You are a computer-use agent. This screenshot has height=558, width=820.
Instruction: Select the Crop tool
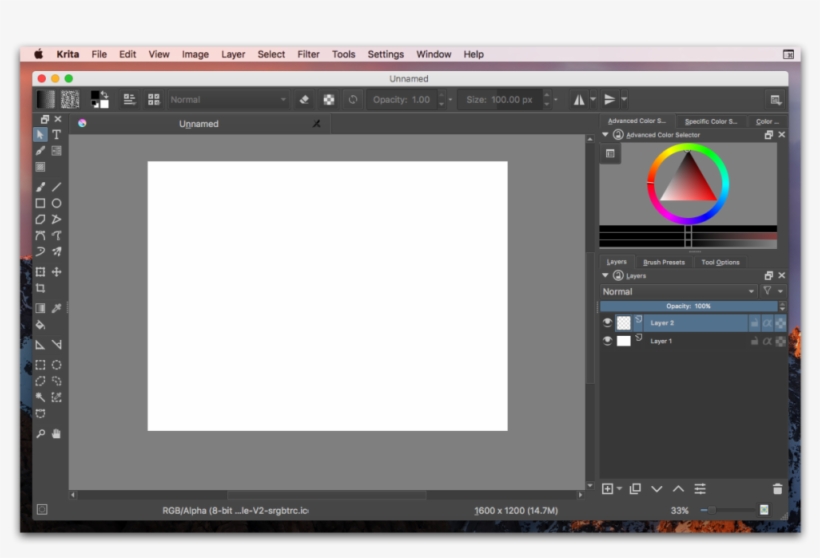pos(40,288)
